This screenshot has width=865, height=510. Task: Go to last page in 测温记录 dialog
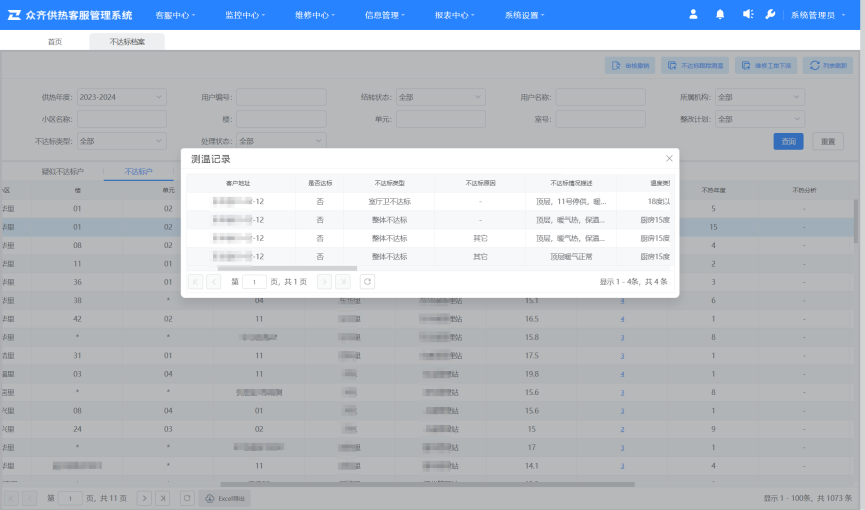tap(343, 282)
